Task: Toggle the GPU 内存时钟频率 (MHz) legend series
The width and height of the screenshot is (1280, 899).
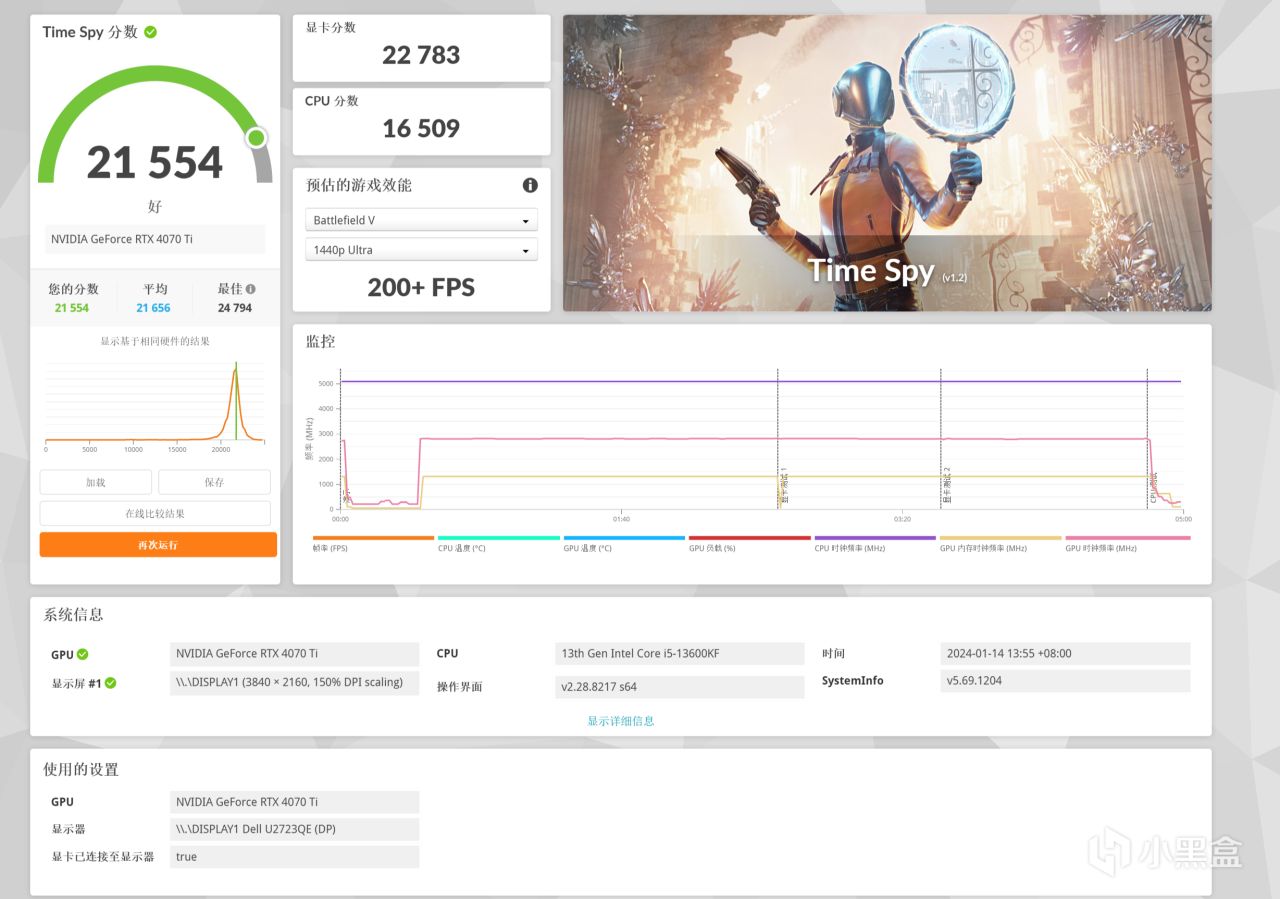Action: coord(1001,543)
